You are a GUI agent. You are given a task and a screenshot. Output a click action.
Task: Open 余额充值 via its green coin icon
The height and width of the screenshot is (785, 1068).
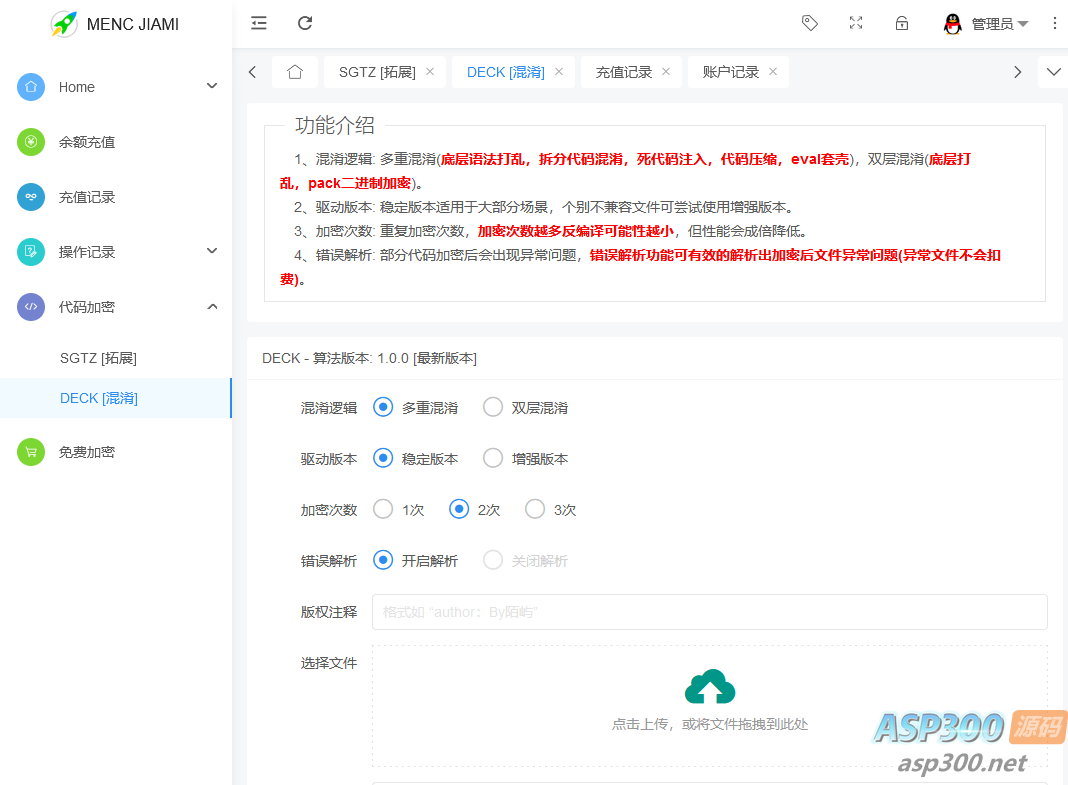tap(31, 142)
